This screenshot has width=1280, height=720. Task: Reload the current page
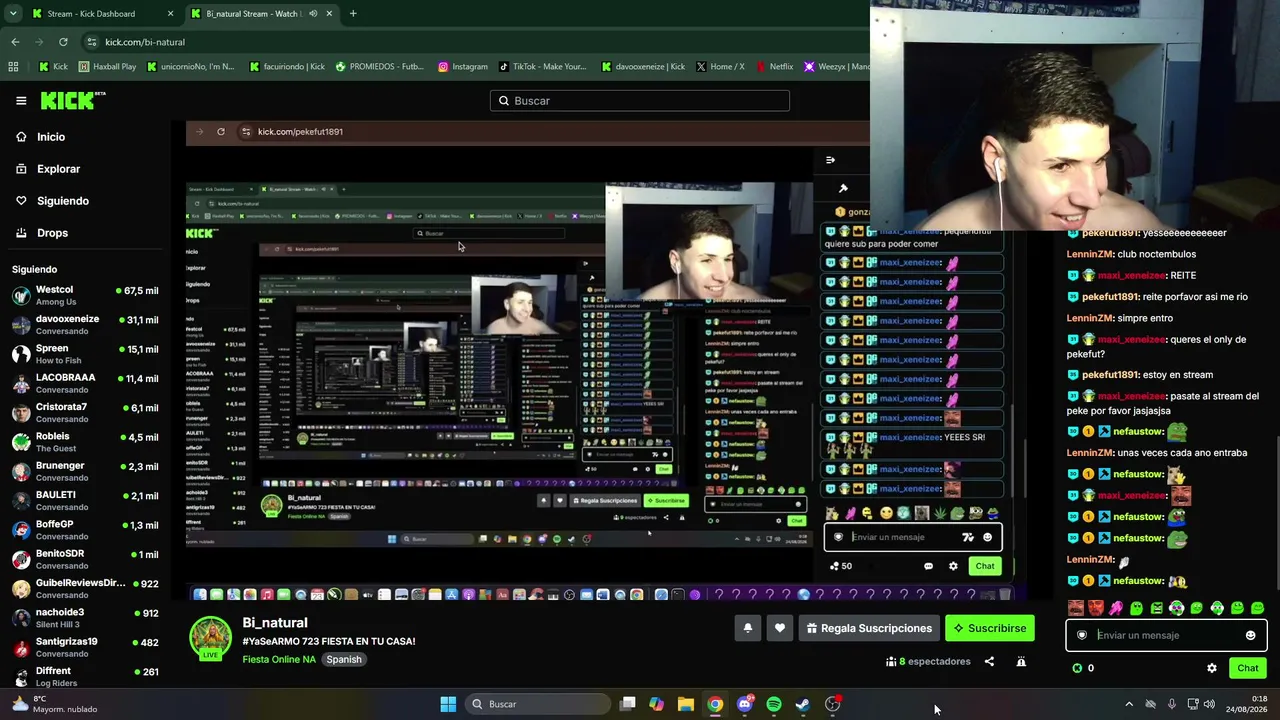[x=63, y=42]
